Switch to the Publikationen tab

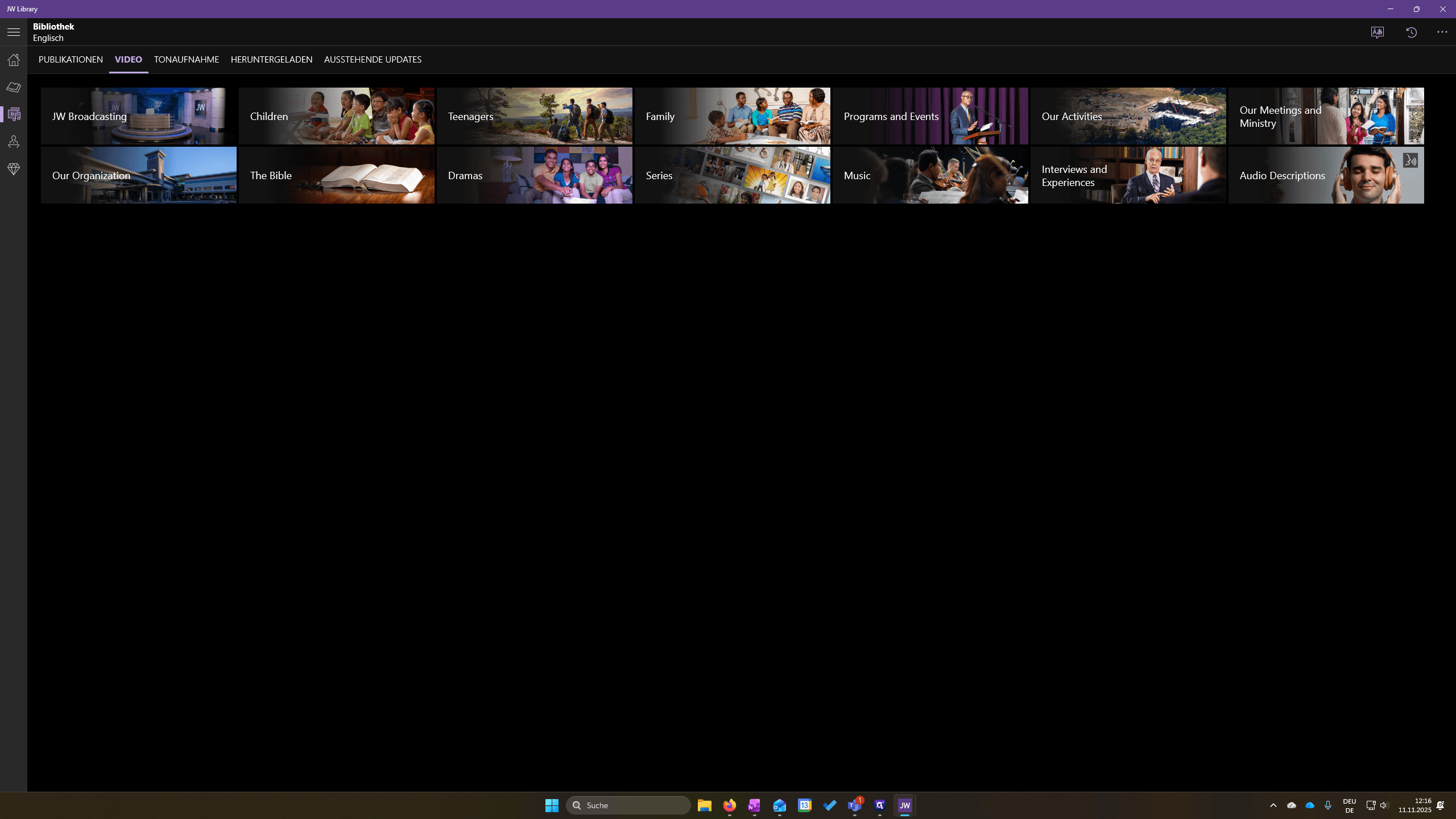[71, 60]
